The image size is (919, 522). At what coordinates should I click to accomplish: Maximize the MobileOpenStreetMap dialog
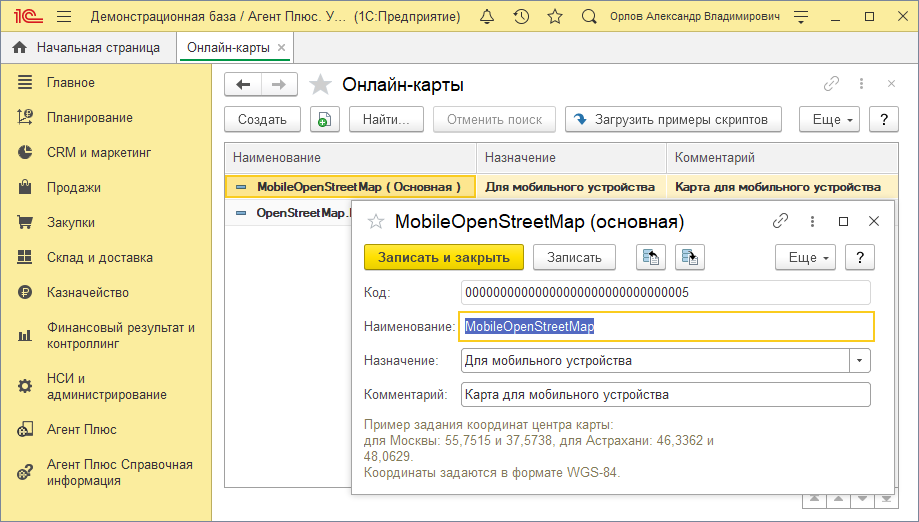pyautogui.click(x=843, y=221)
